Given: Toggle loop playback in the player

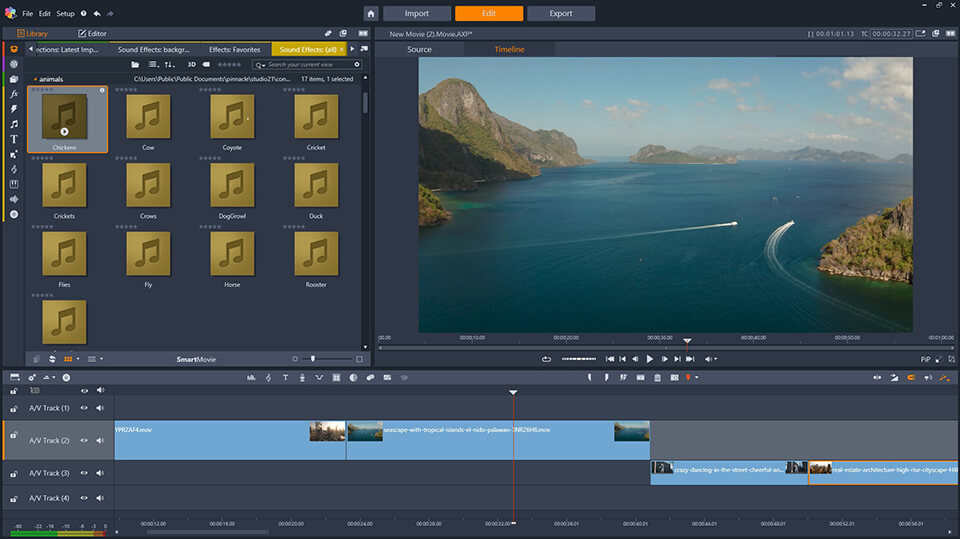Looking at the screenshot, I should coord(546,360).
